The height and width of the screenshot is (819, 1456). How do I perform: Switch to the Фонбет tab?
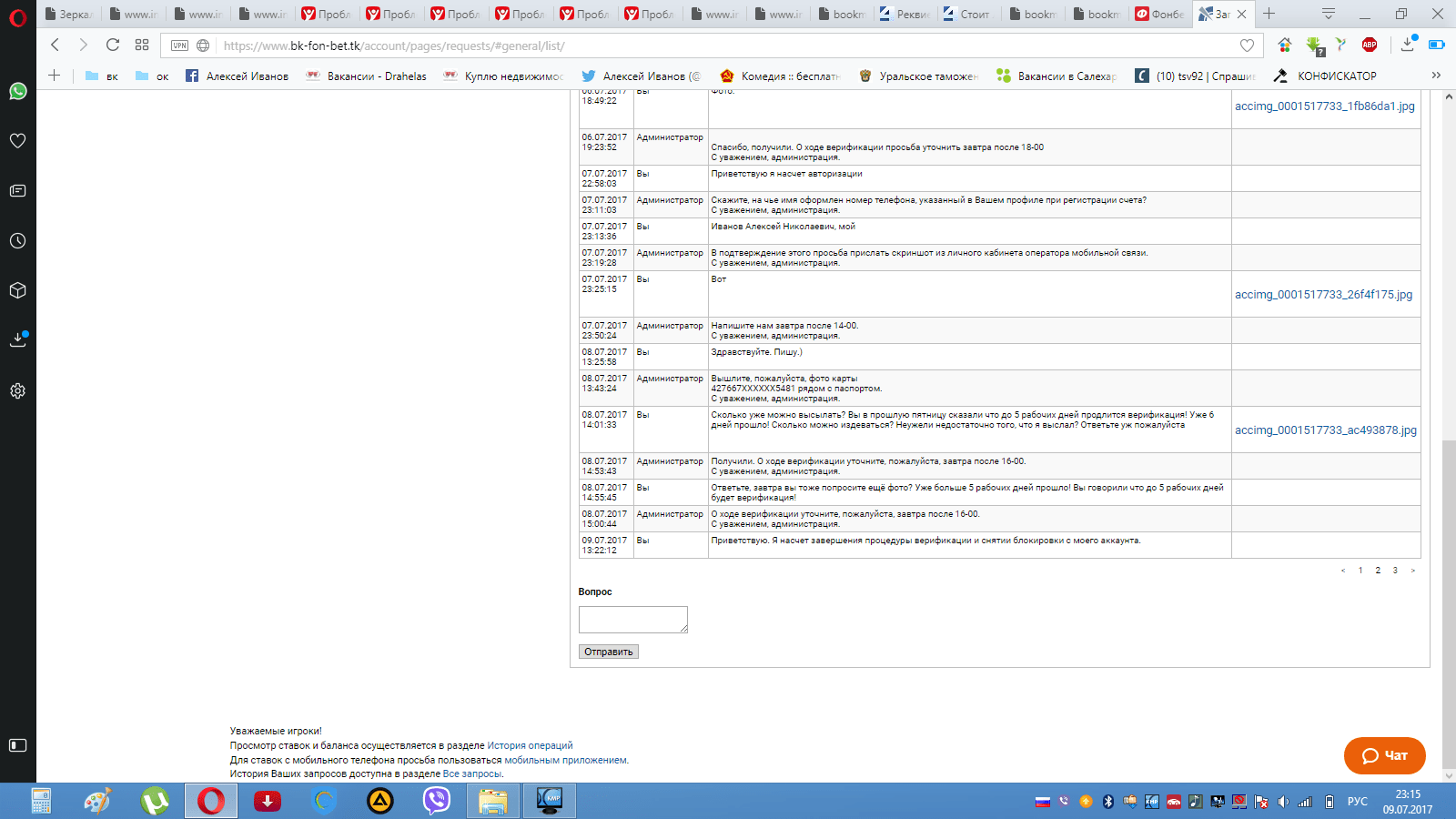pyautogui.click(x=1159, y=14)
